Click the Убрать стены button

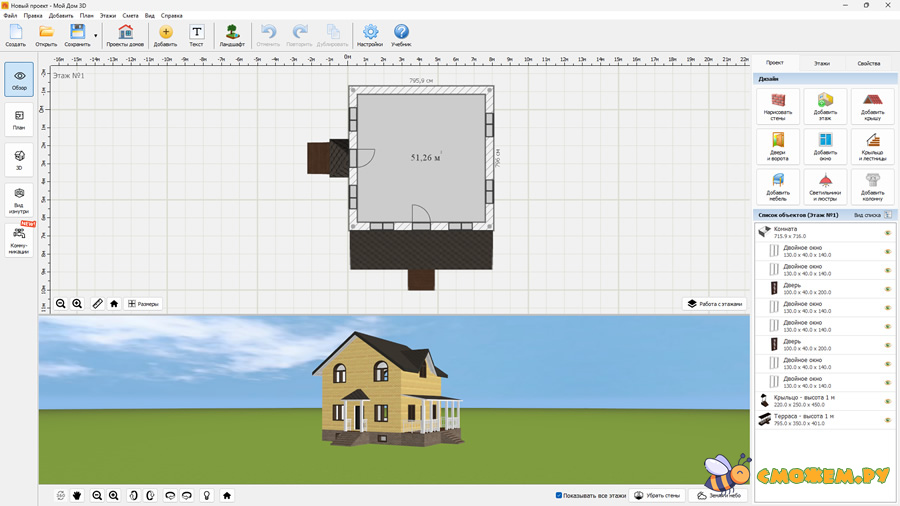pos(657,495)
